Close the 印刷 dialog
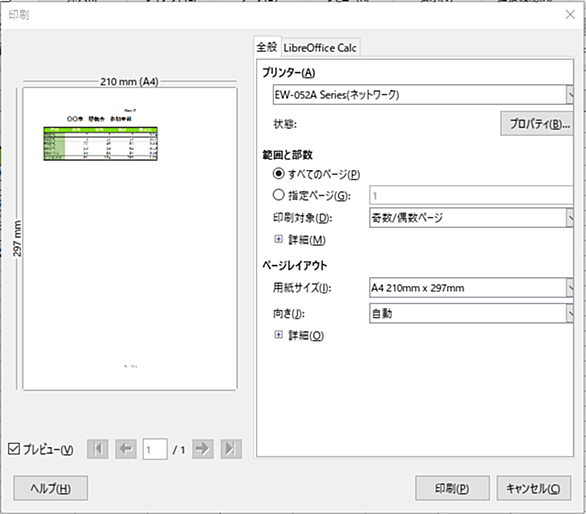The width and height of the screenshot is (586, 514). point(570,15)
